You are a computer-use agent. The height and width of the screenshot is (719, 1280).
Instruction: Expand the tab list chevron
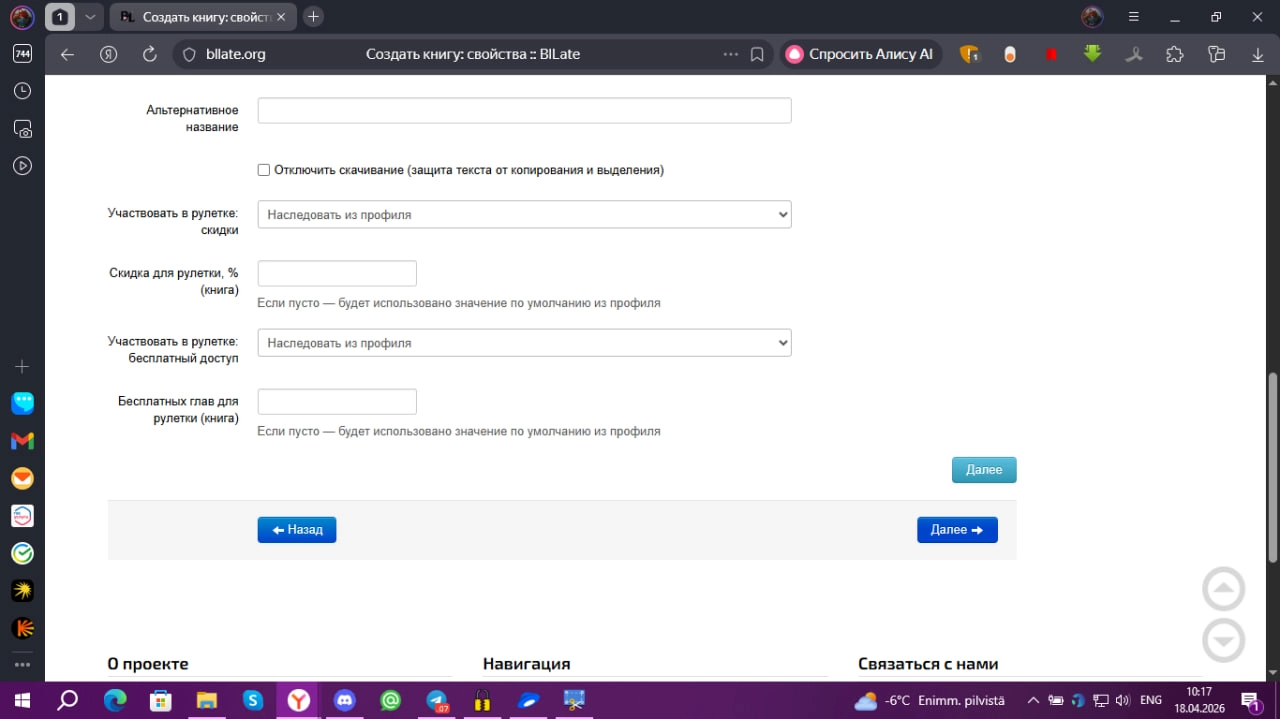pos(89,17)
